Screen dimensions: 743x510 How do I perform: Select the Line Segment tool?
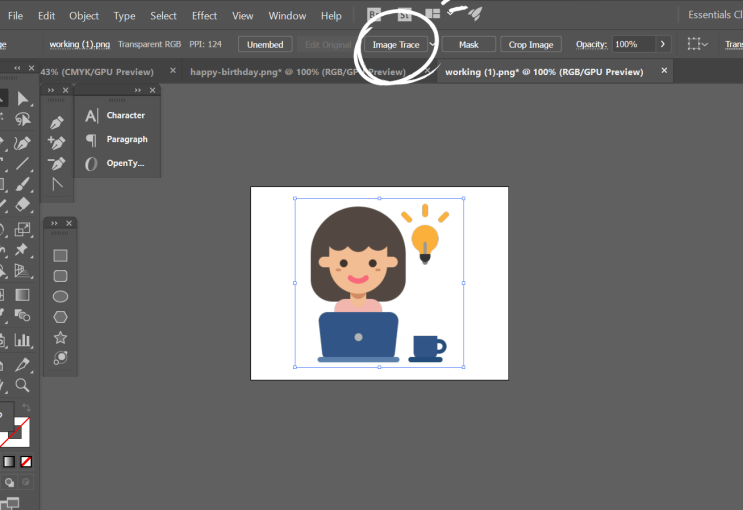[x=22, y=164]
